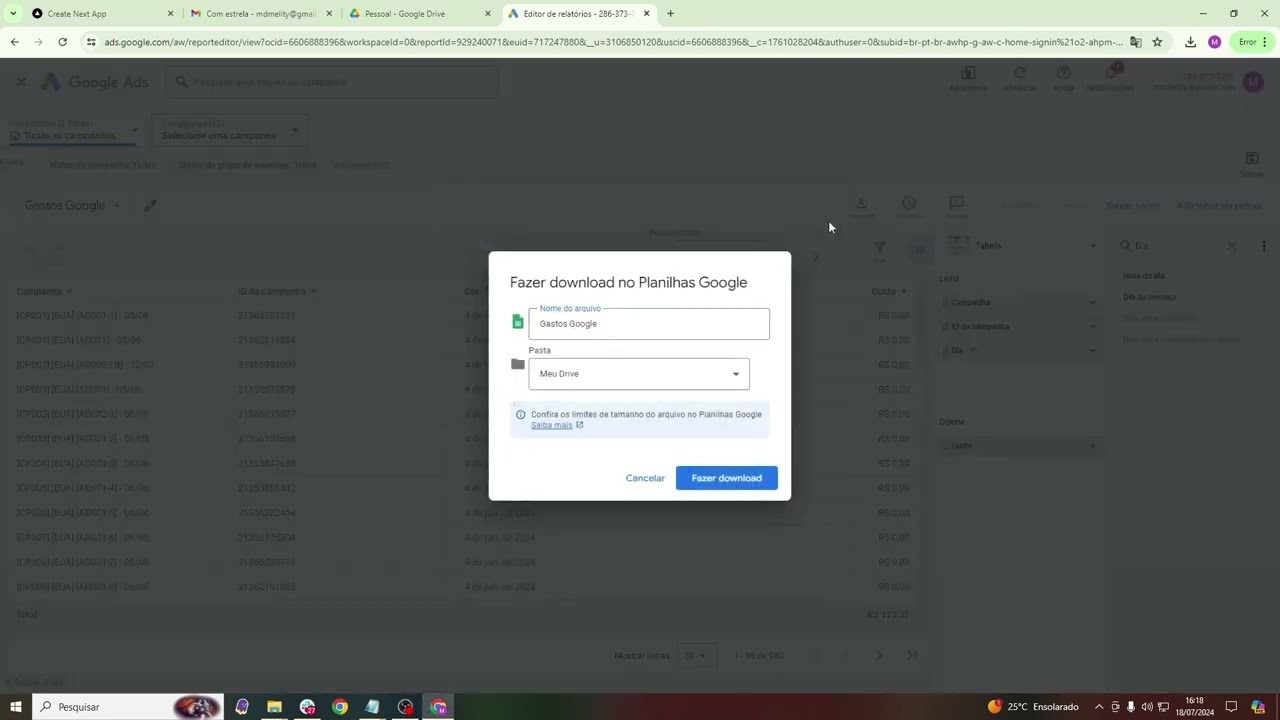
Task: Open the weather 25°C Ensolarado widget
Action: click(1033, 707)
